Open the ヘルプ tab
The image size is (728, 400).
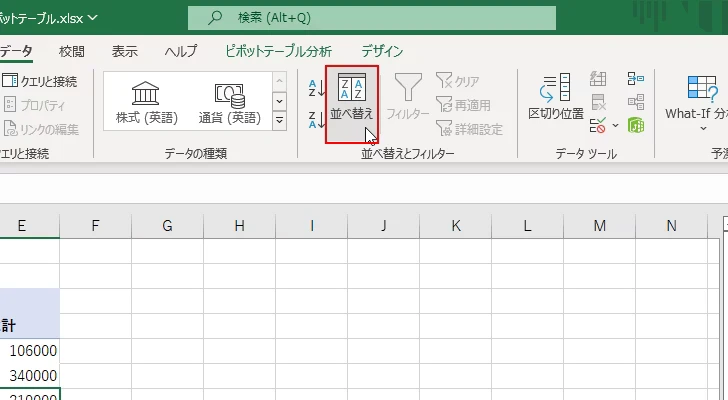pos(181,51)
